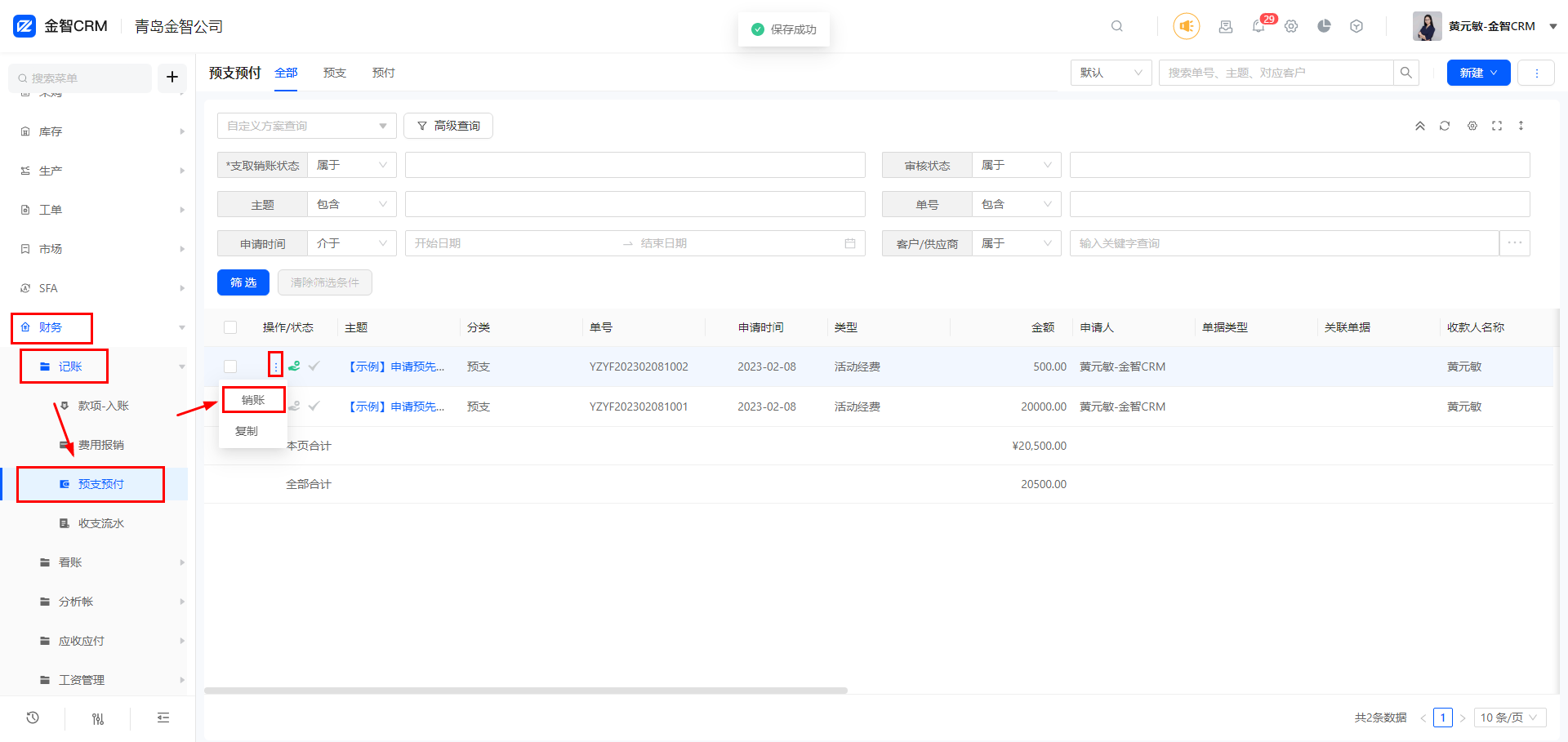
Task: Open three-dot action menu for row YZYF202302081002
Action: 276,367
